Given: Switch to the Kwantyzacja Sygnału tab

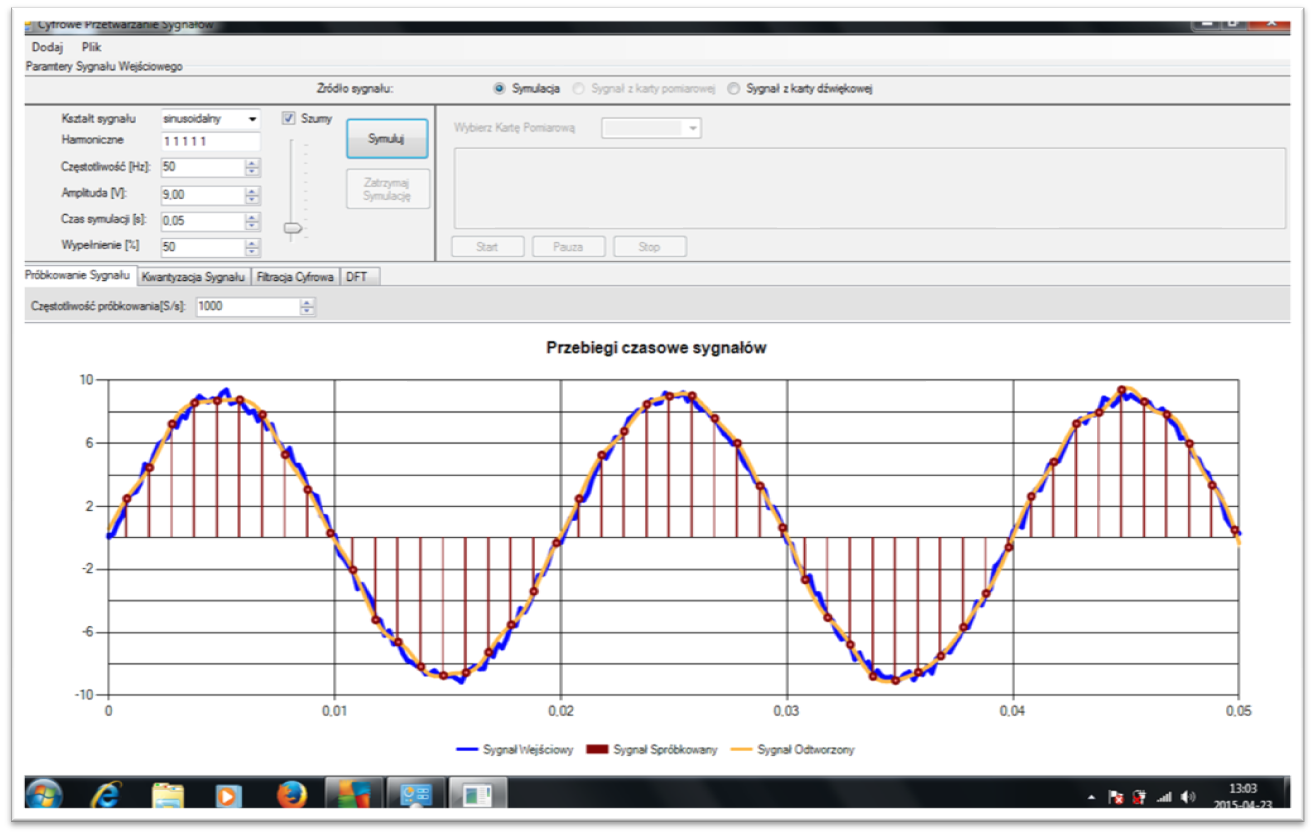Looking at the screenshot, I should tap(194, 277).
